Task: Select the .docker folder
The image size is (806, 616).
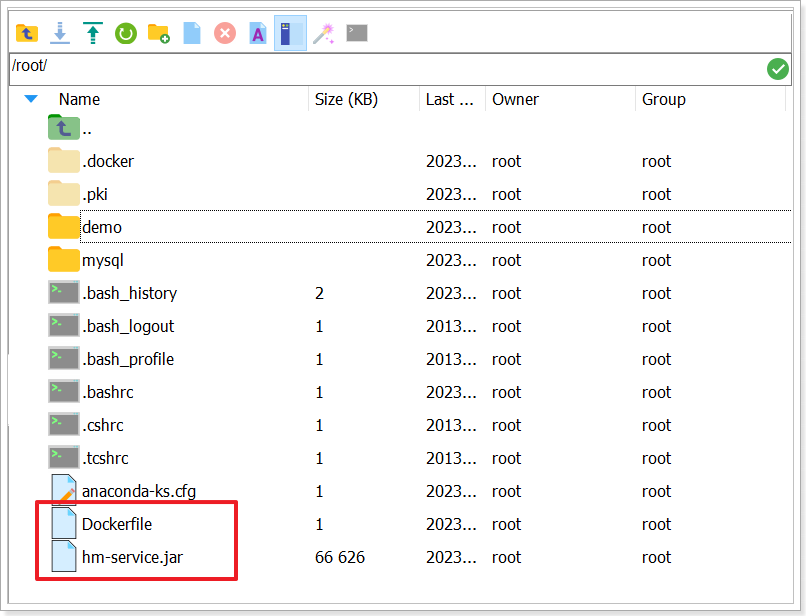Action: tap(419, 161)
